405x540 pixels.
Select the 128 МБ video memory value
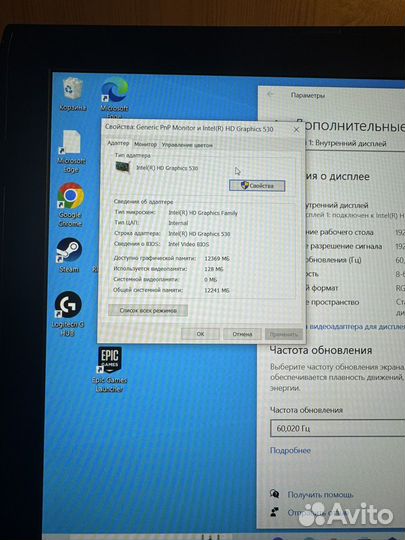pyautogui.click(x=214, y=269)
